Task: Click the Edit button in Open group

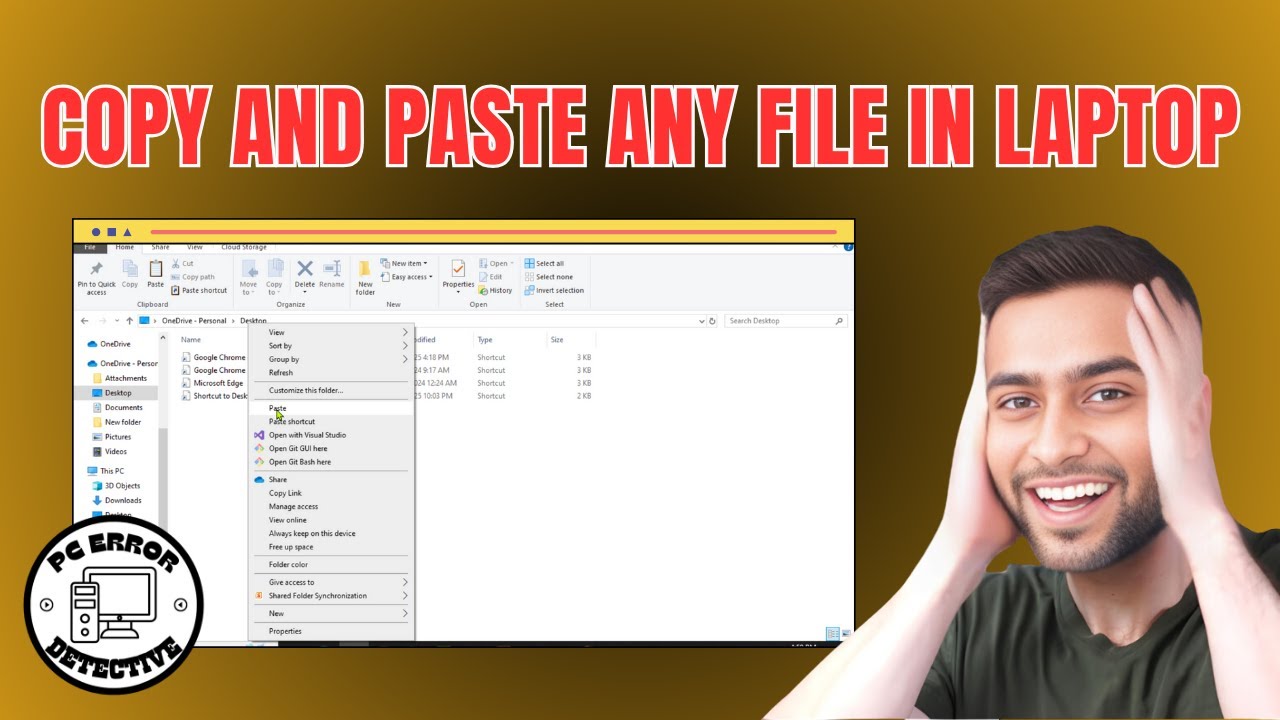Action: click(x=491, y=277)
